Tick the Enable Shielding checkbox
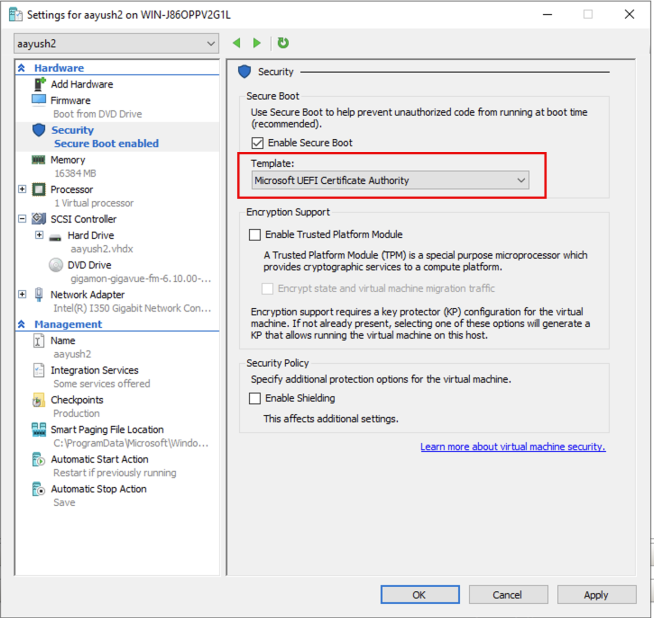The height and width of the screenshot is (618, 654). point(254,399)
